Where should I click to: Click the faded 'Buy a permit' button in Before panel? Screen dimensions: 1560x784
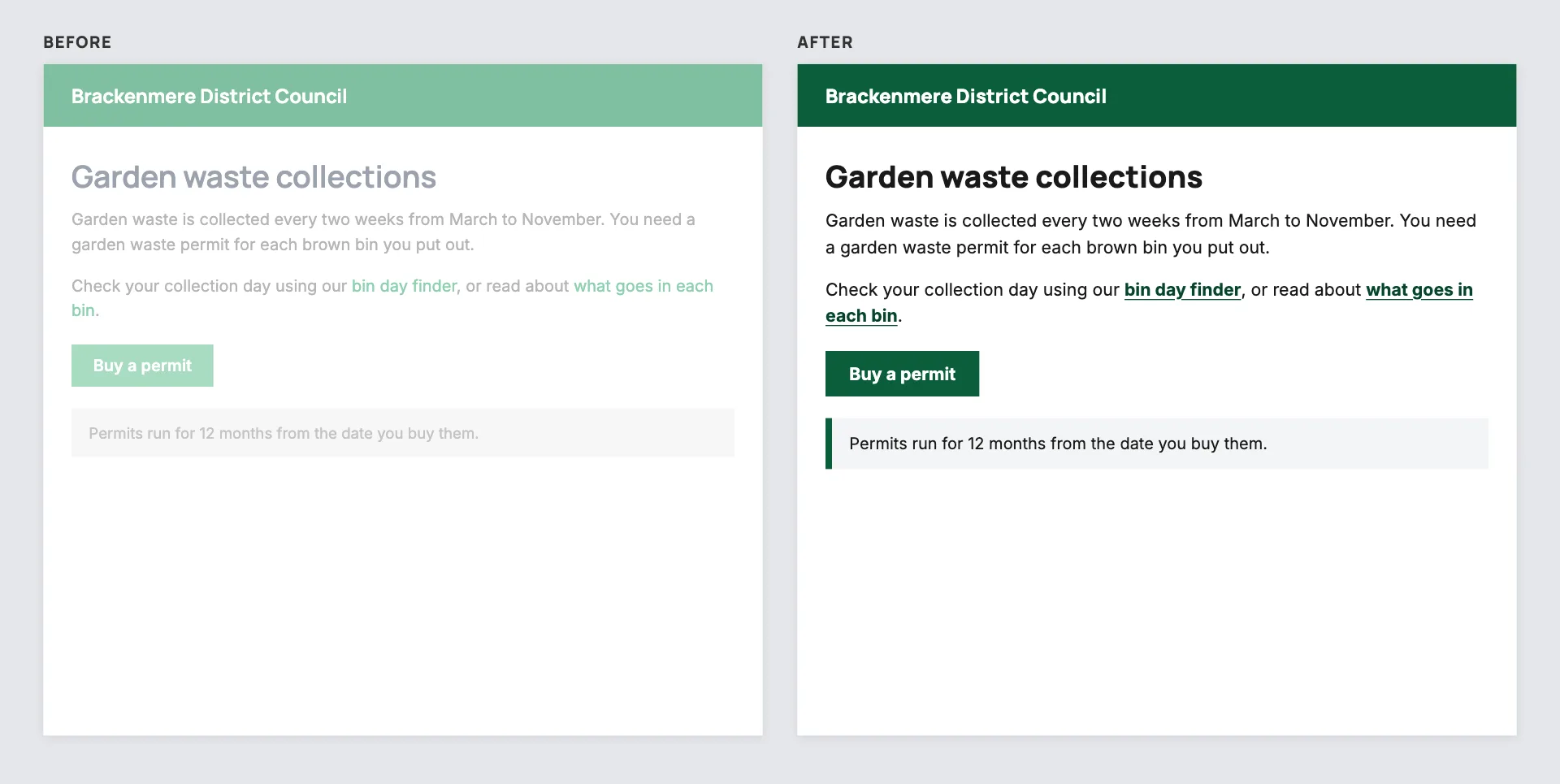click(x=142, y=366)
